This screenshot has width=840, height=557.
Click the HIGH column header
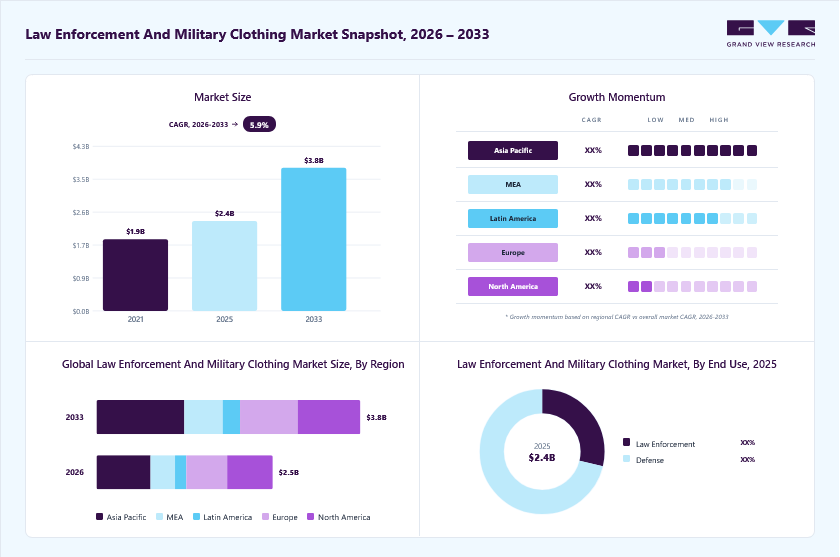coord(719,120)
